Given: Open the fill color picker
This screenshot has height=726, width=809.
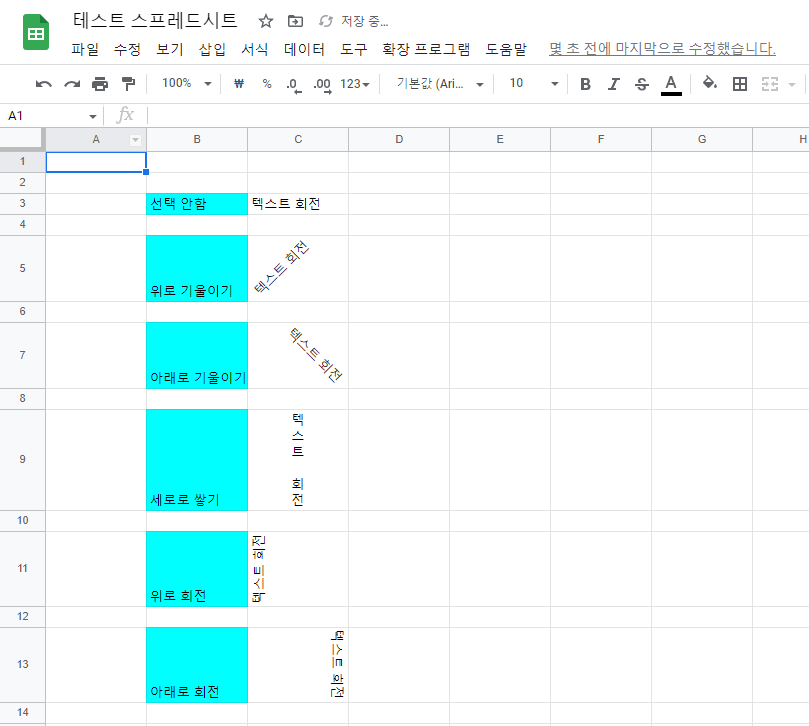Looking at the screenshot, I should pyautogui.click(x=710, y=83).
